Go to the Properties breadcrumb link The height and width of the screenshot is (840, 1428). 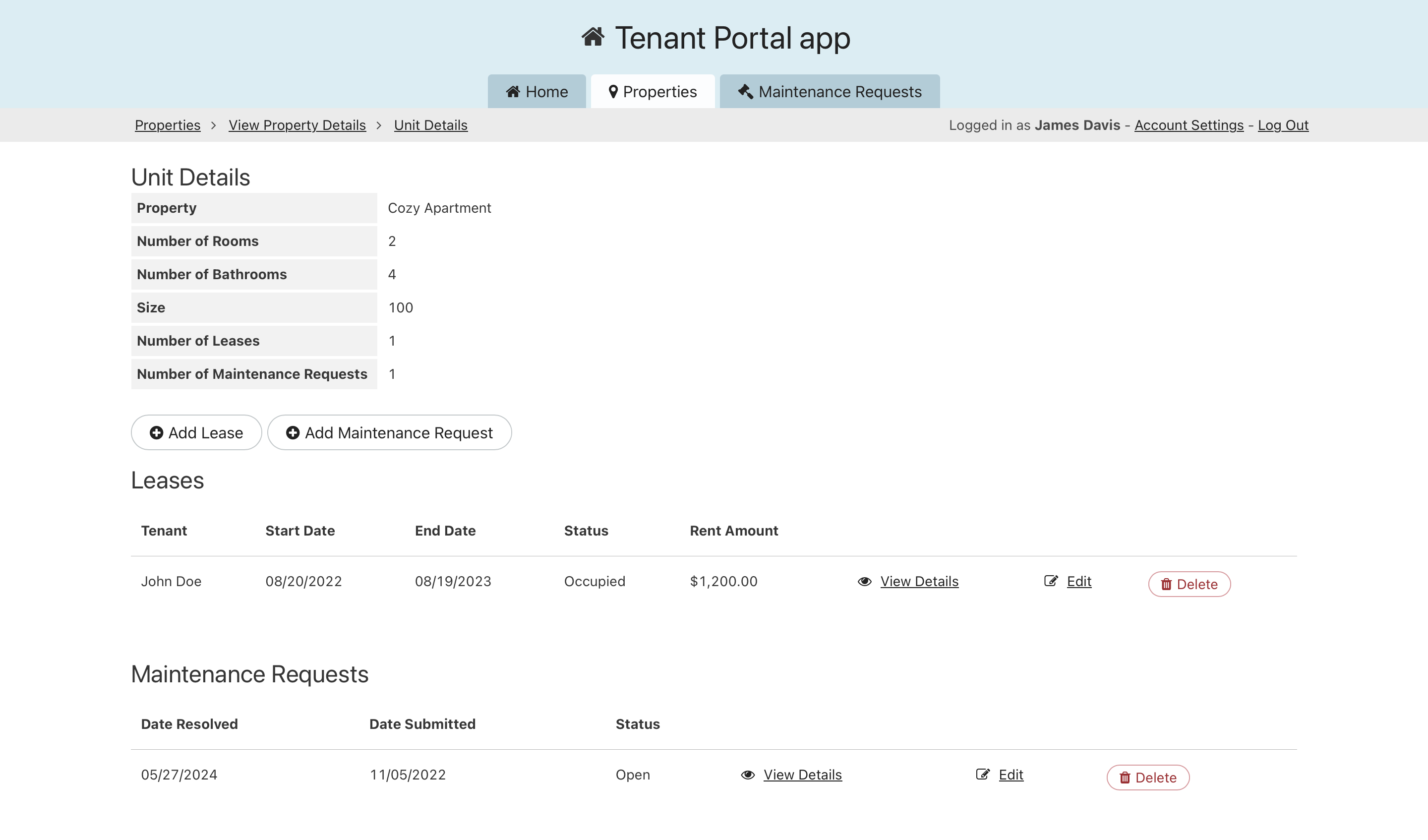(168, 125)
